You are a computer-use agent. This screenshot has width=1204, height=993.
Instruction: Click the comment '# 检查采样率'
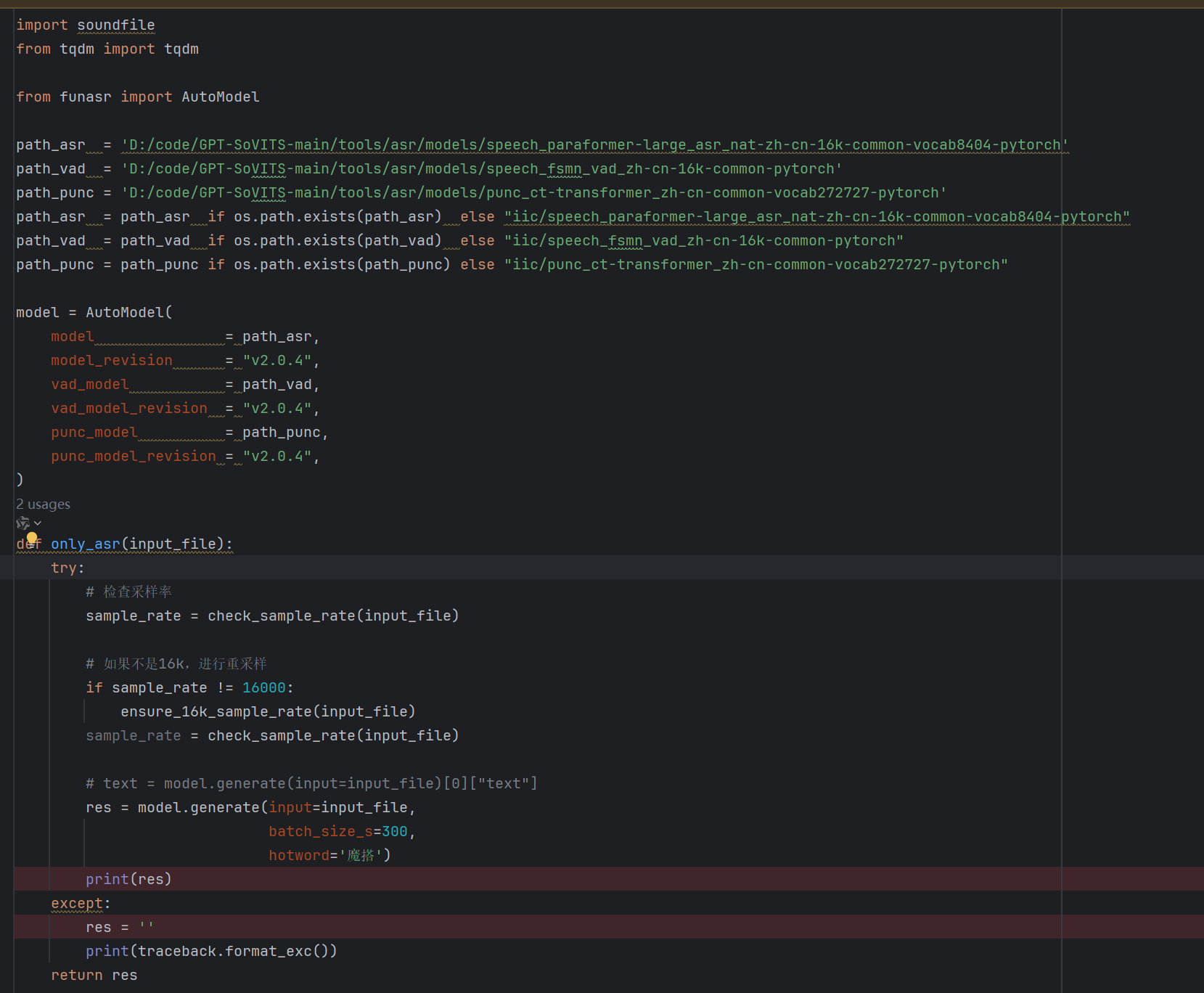[x=128, y=592]
